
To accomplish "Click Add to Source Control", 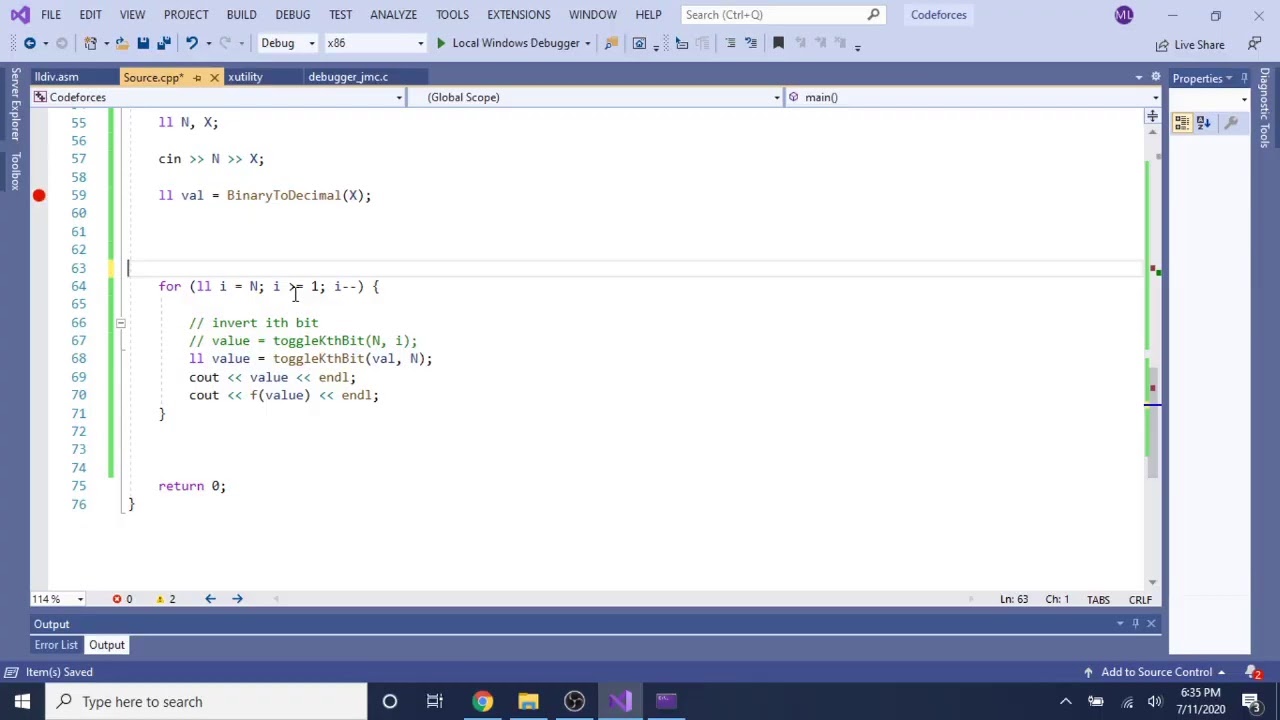I will pyautogui.click(x=1153, y=672).
